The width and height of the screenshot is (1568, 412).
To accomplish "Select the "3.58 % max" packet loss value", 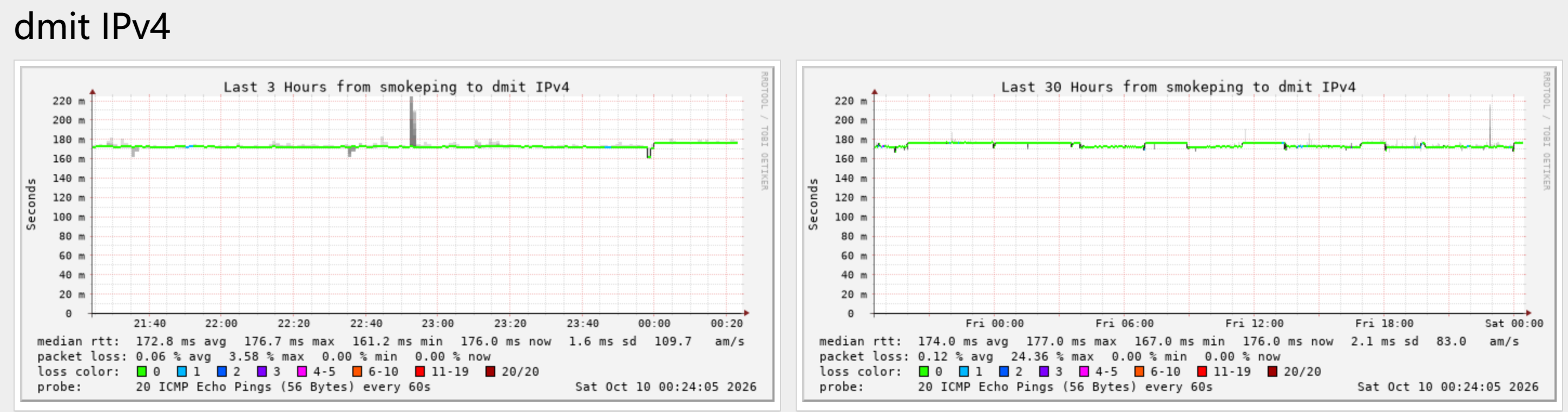I will click(267, 357).
